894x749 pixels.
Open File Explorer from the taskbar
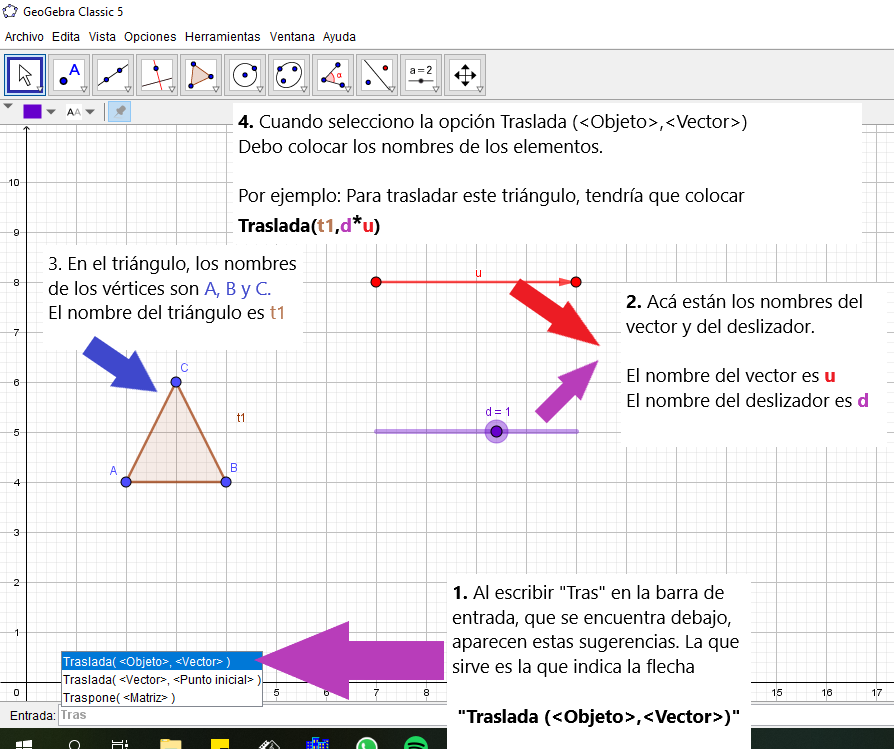coord(170,744)
